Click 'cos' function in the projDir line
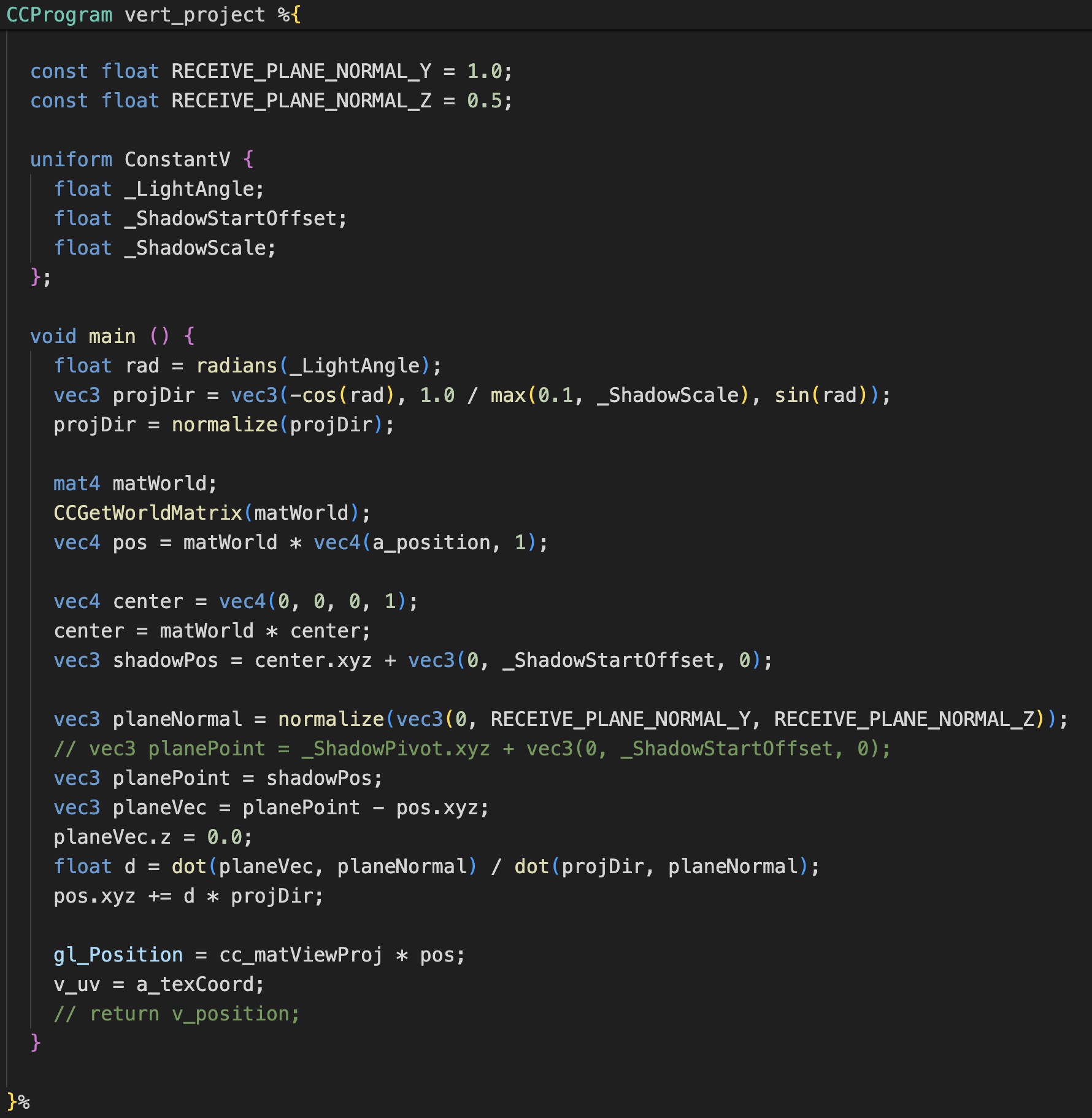The width and height of the screenshot is (1092, 1118). (319, 395)
